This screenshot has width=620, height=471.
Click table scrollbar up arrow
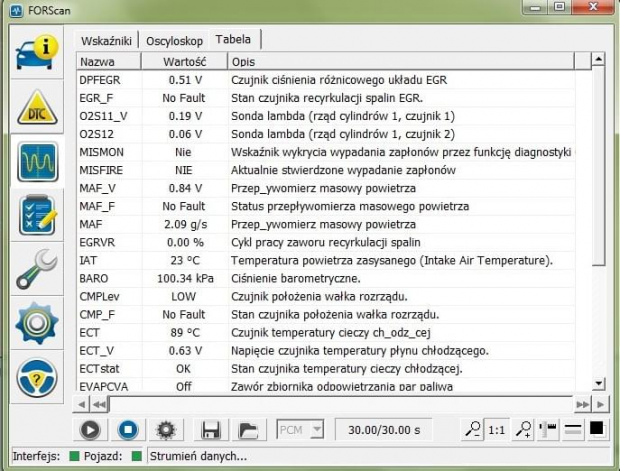[598, 59]
